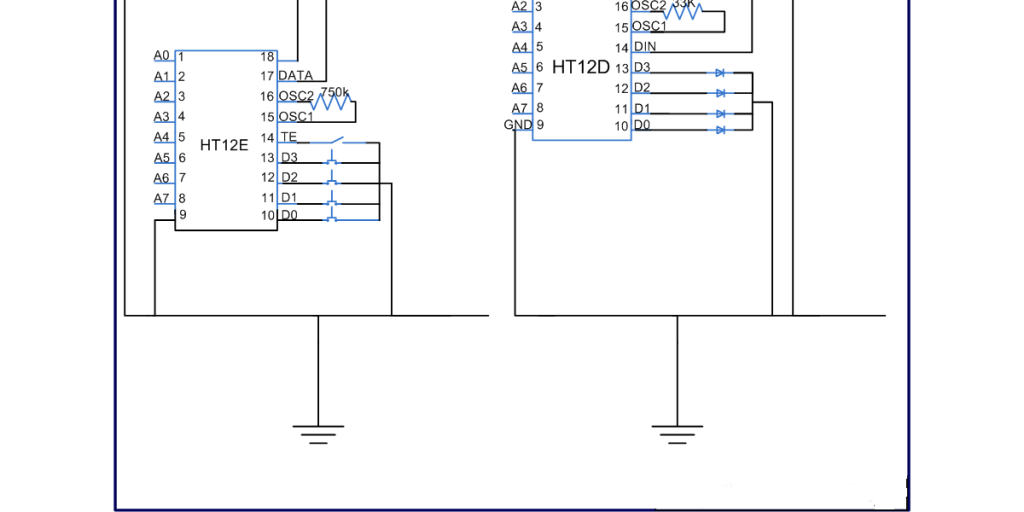
Task: Click the GND pin label on HT12D
Action: [x=519, y=124]
